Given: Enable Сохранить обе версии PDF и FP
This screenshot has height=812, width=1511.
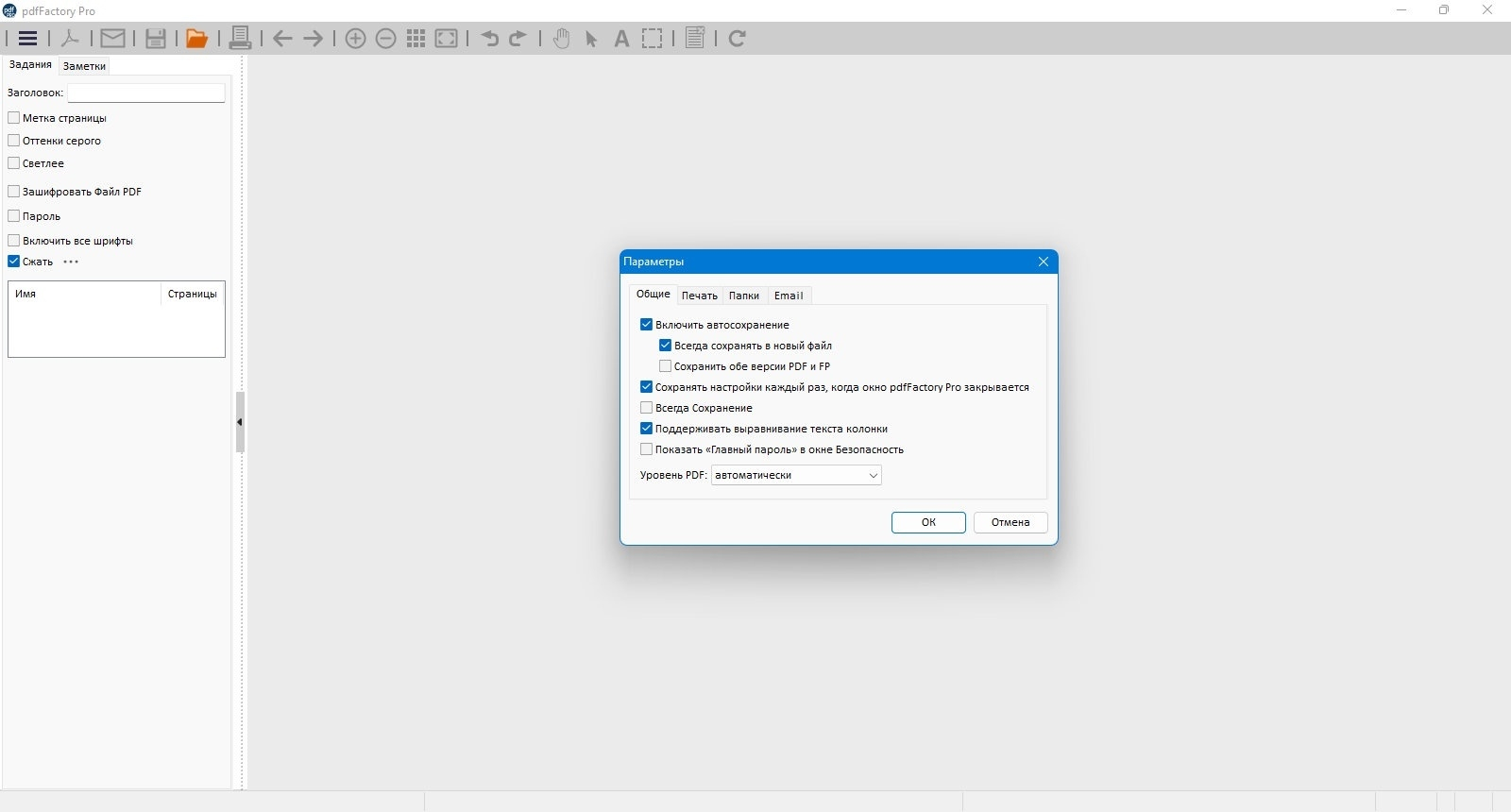Looking at the screenshot, I should 665,366.
